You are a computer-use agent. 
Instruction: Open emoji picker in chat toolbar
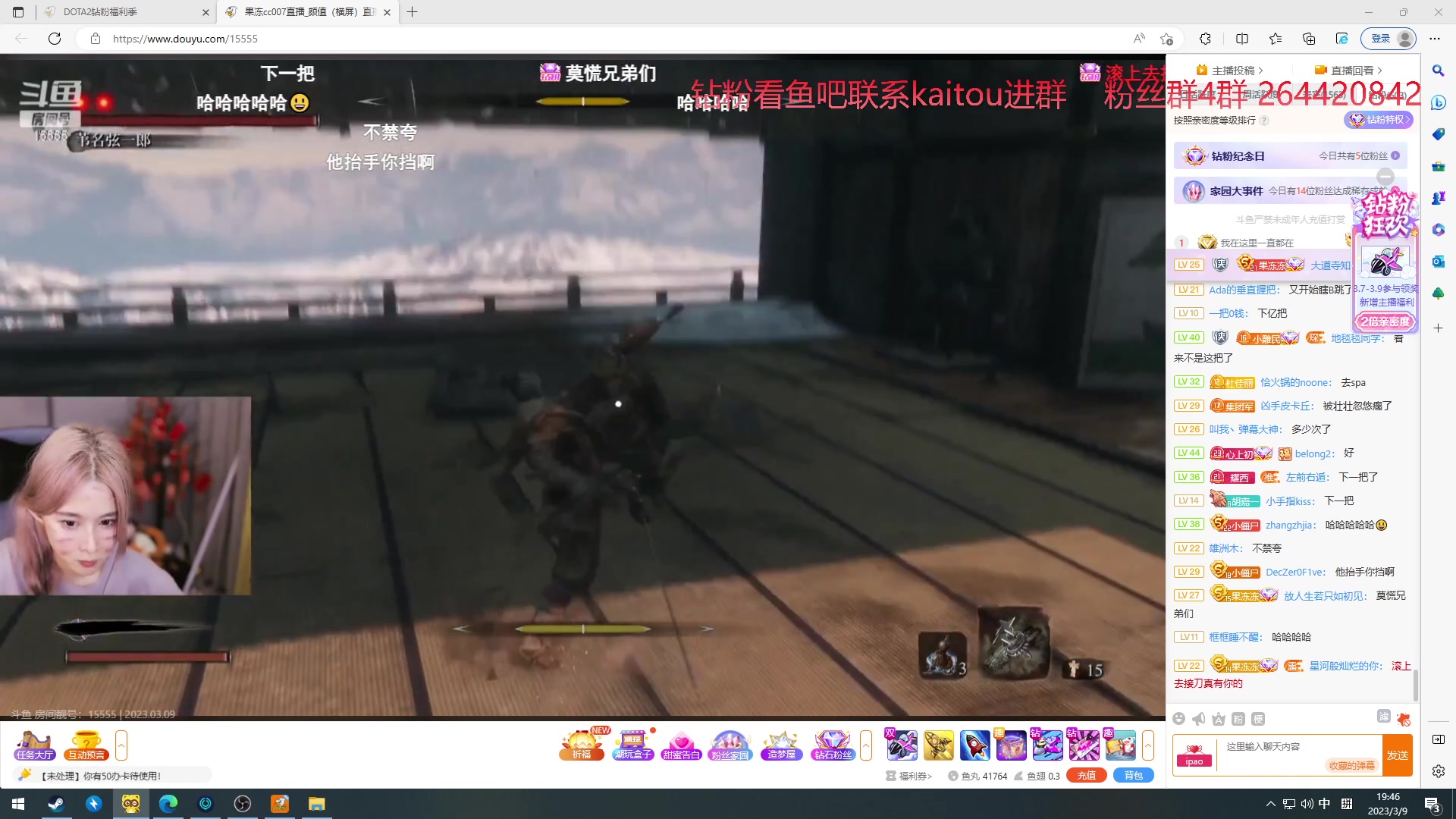coord(1178,719)
